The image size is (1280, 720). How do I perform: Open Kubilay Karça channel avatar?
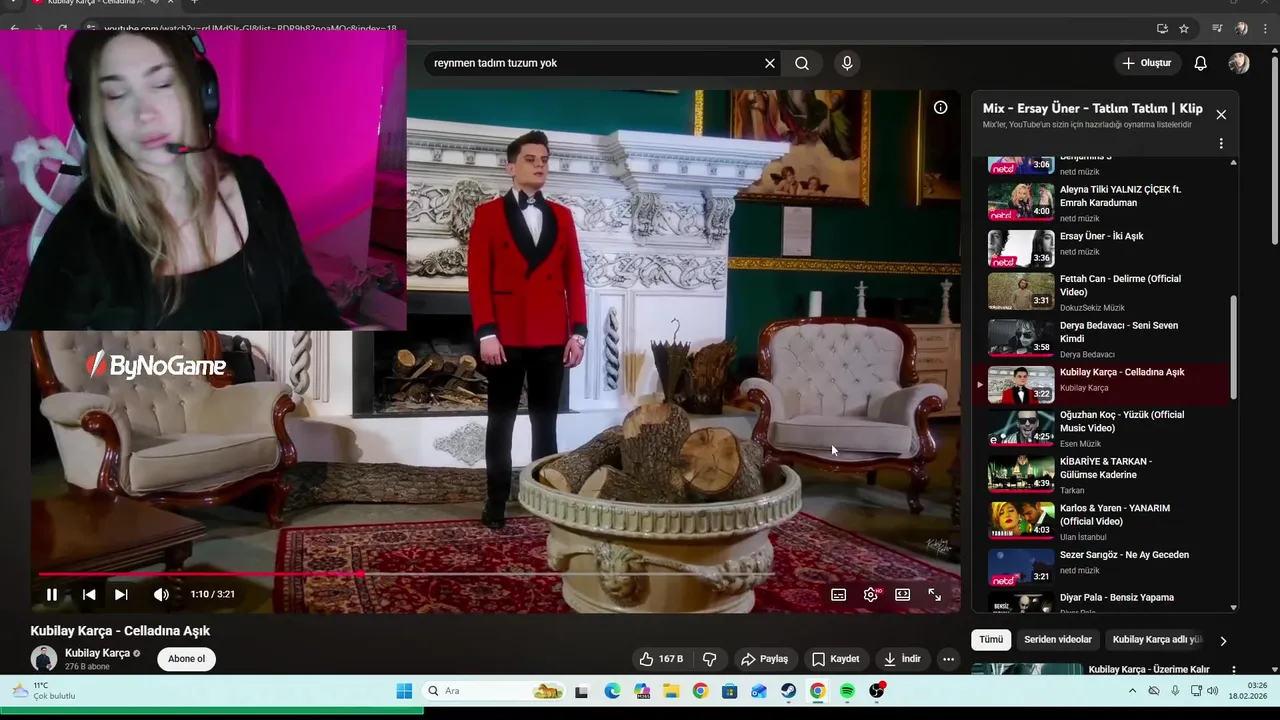coord(44,659)
